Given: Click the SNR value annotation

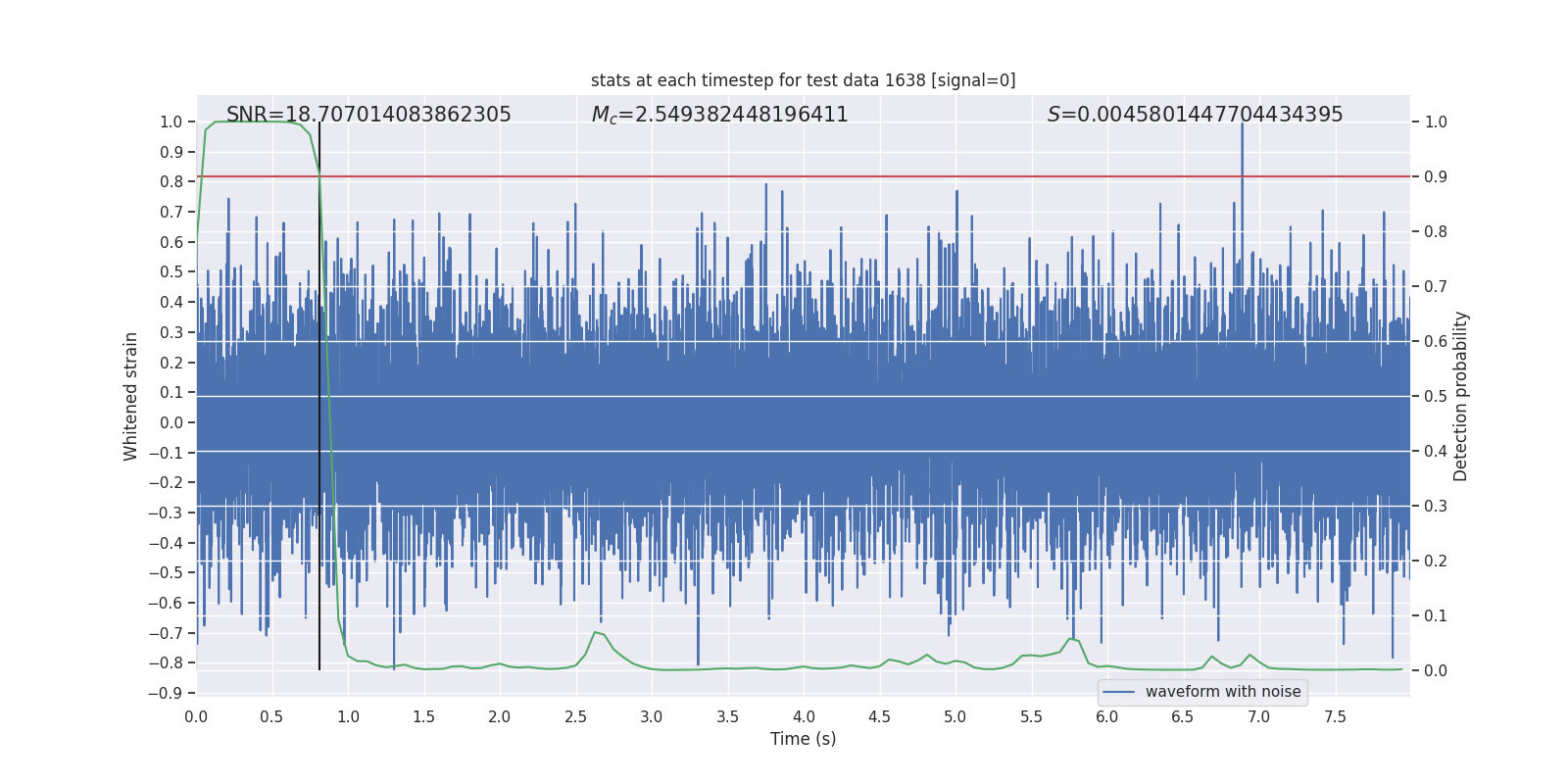Looking at the screenshot, I should [368, 115].
